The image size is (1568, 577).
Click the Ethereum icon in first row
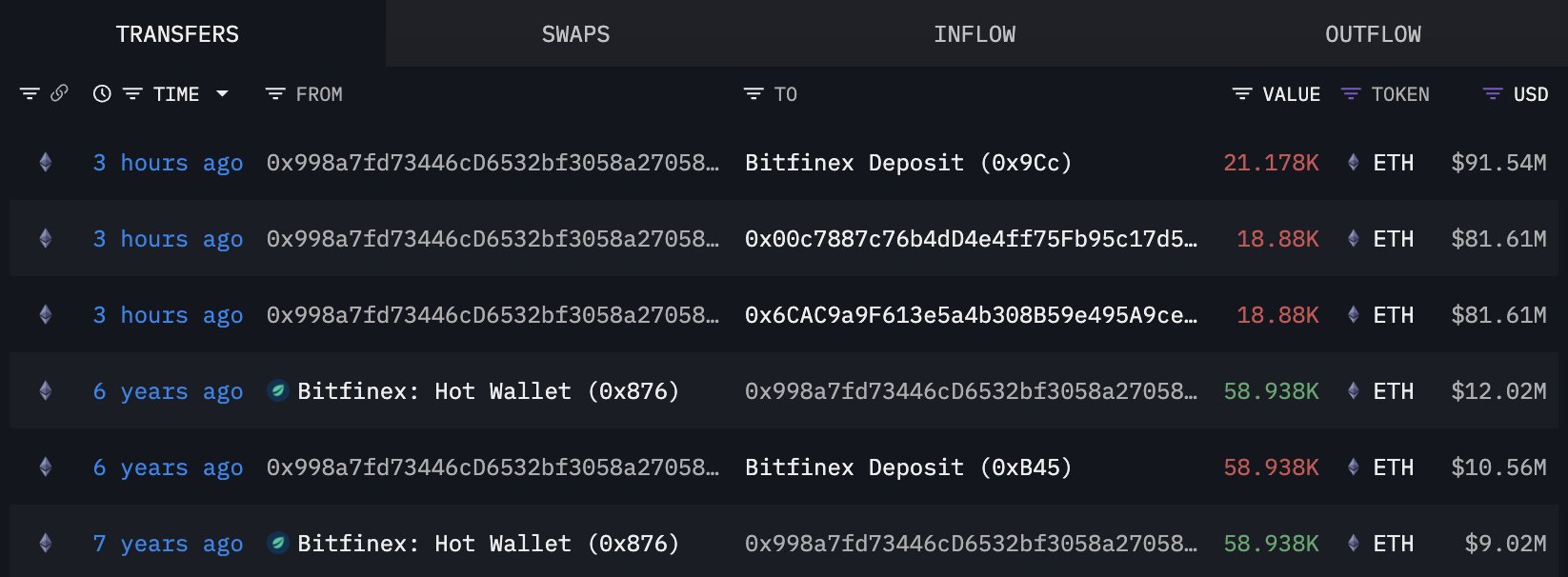(45, 163)
